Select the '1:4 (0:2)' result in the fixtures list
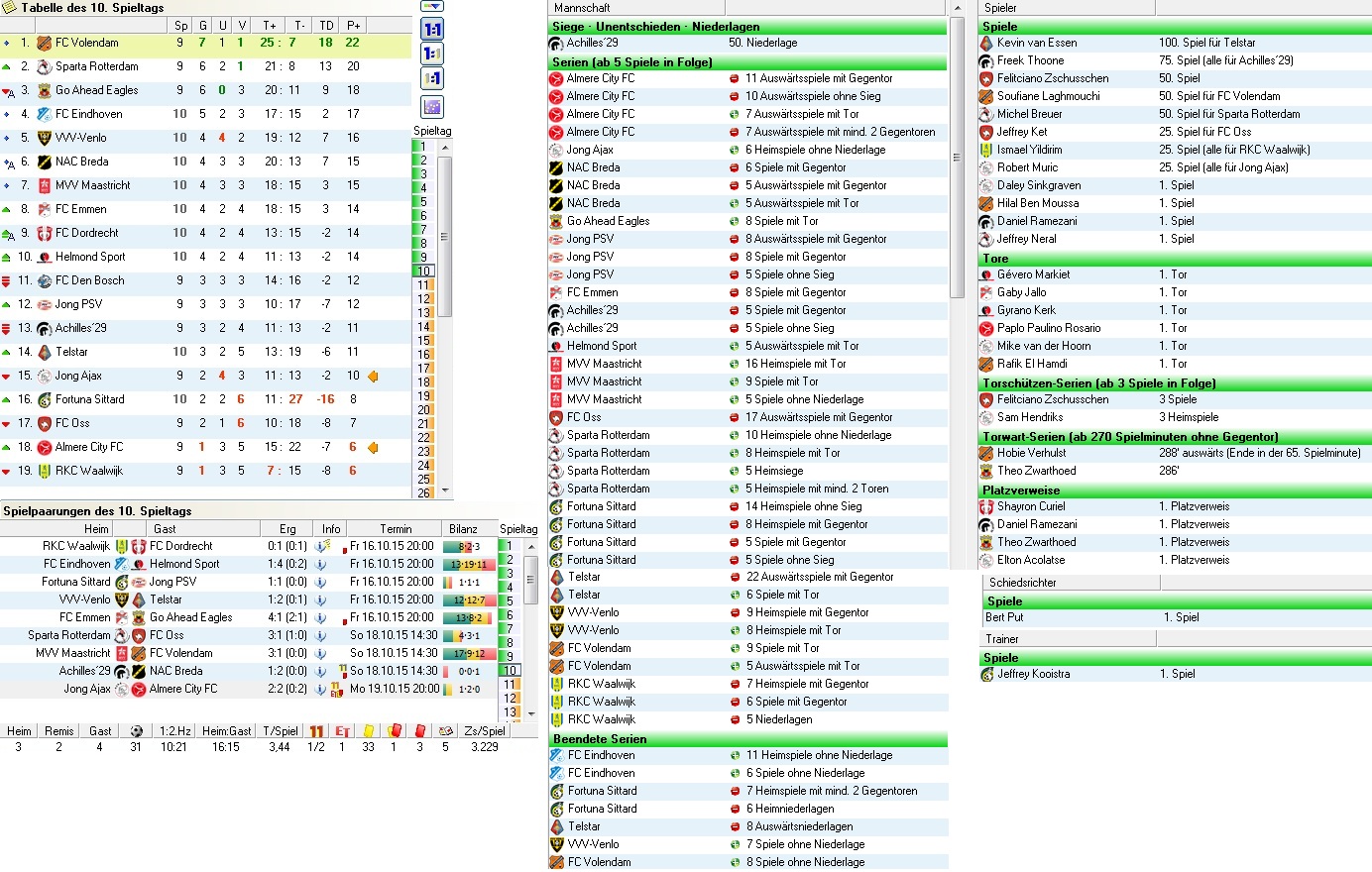Viewport: 1372px width, 872px height. point(287,564)
